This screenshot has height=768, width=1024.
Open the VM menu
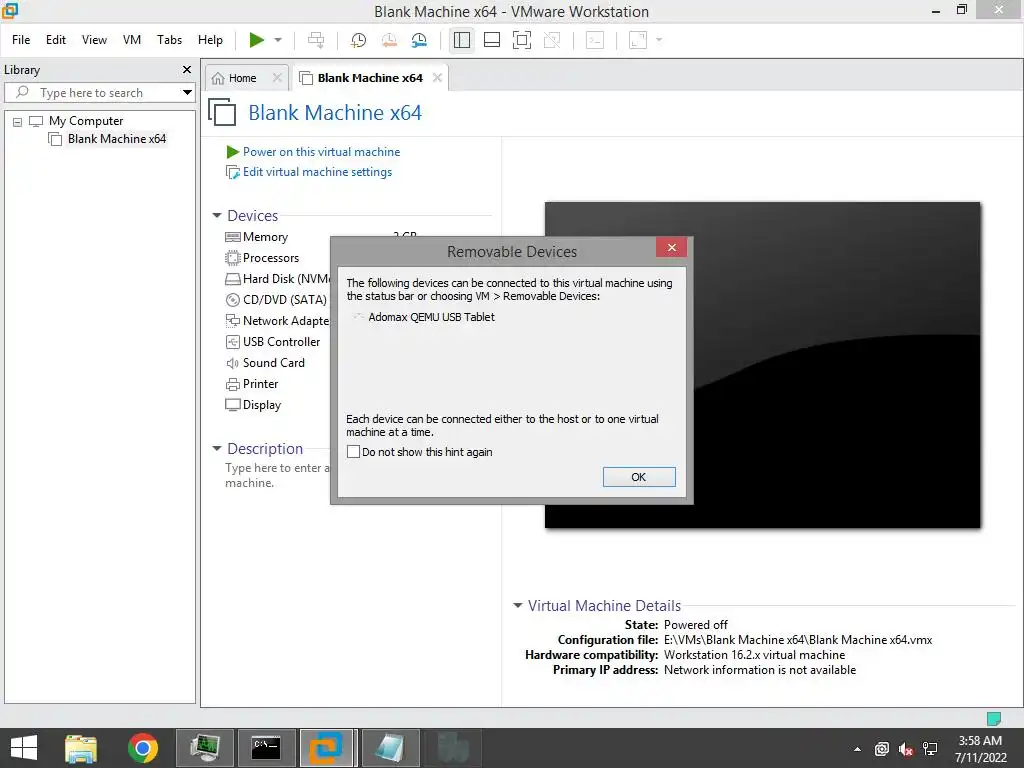[x=132, y=40]
